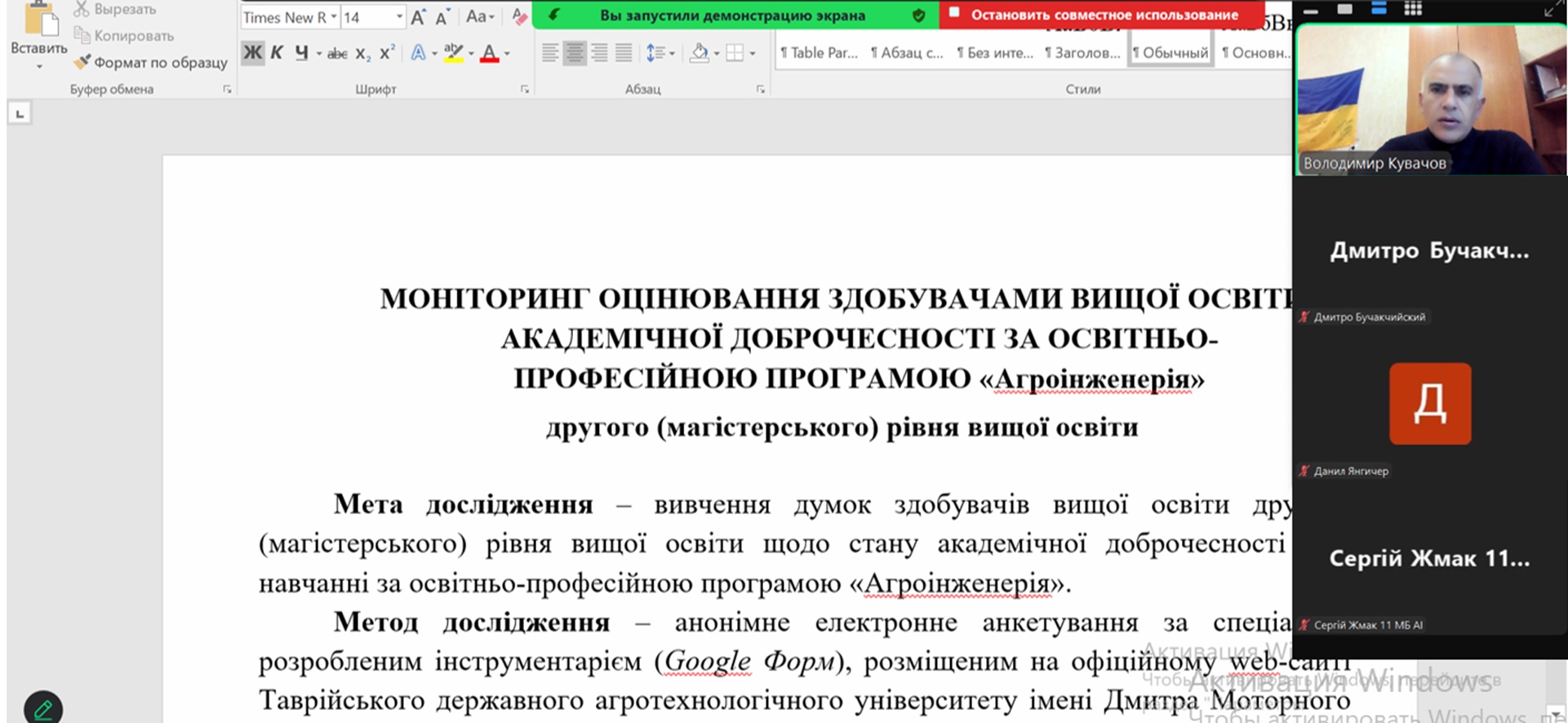Clear all formatting with eraser icon
1568x723 pixels.
tap(519, 16)
